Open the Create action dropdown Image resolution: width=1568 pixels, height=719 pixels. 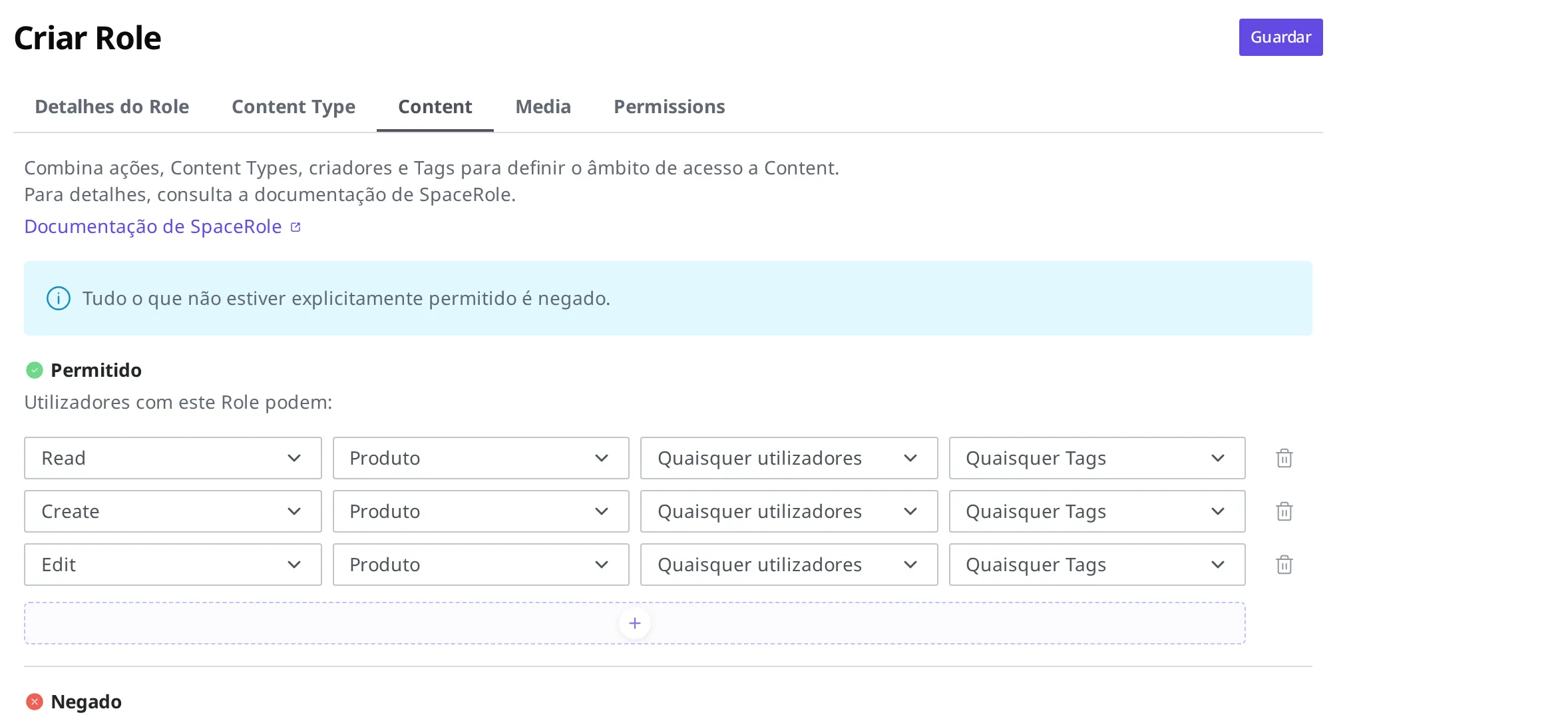click(x=173, y=511)
